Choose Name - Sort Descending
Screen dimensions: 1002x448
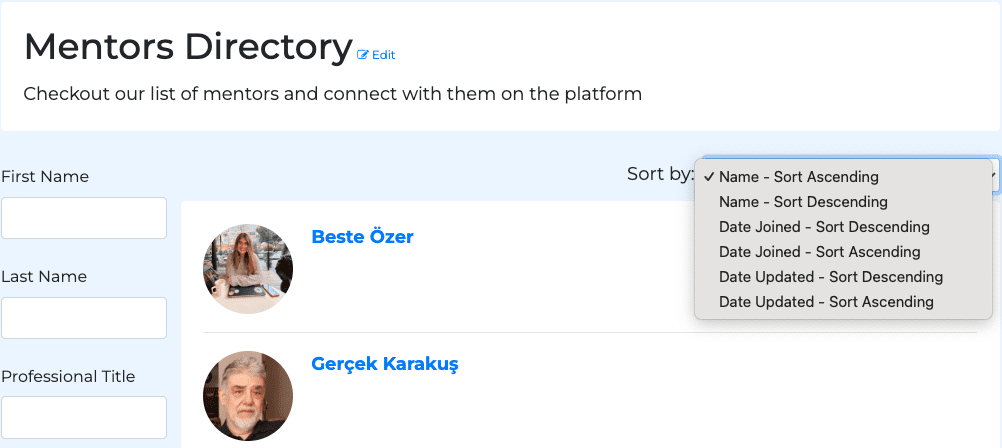tap(803, 202)
